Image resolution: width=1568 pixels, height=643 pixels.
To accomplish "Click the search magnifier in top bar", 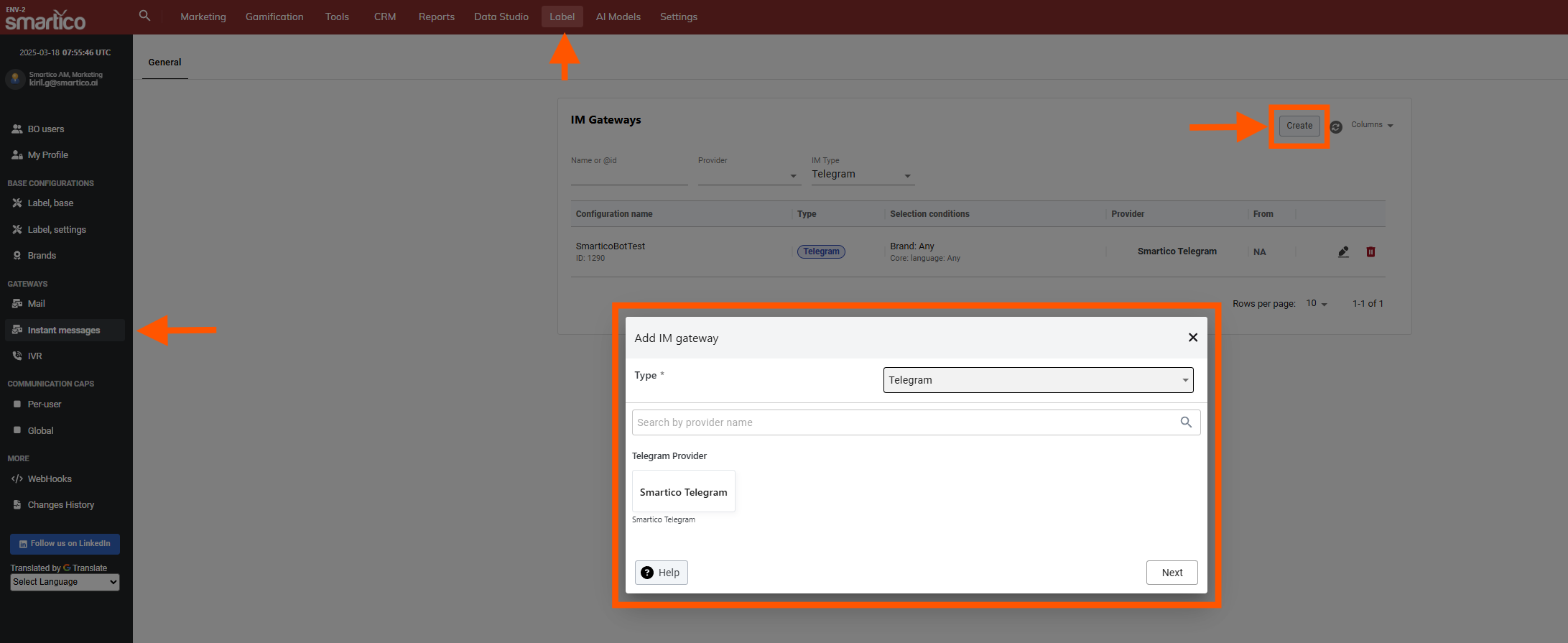I will tap(144, 16).
